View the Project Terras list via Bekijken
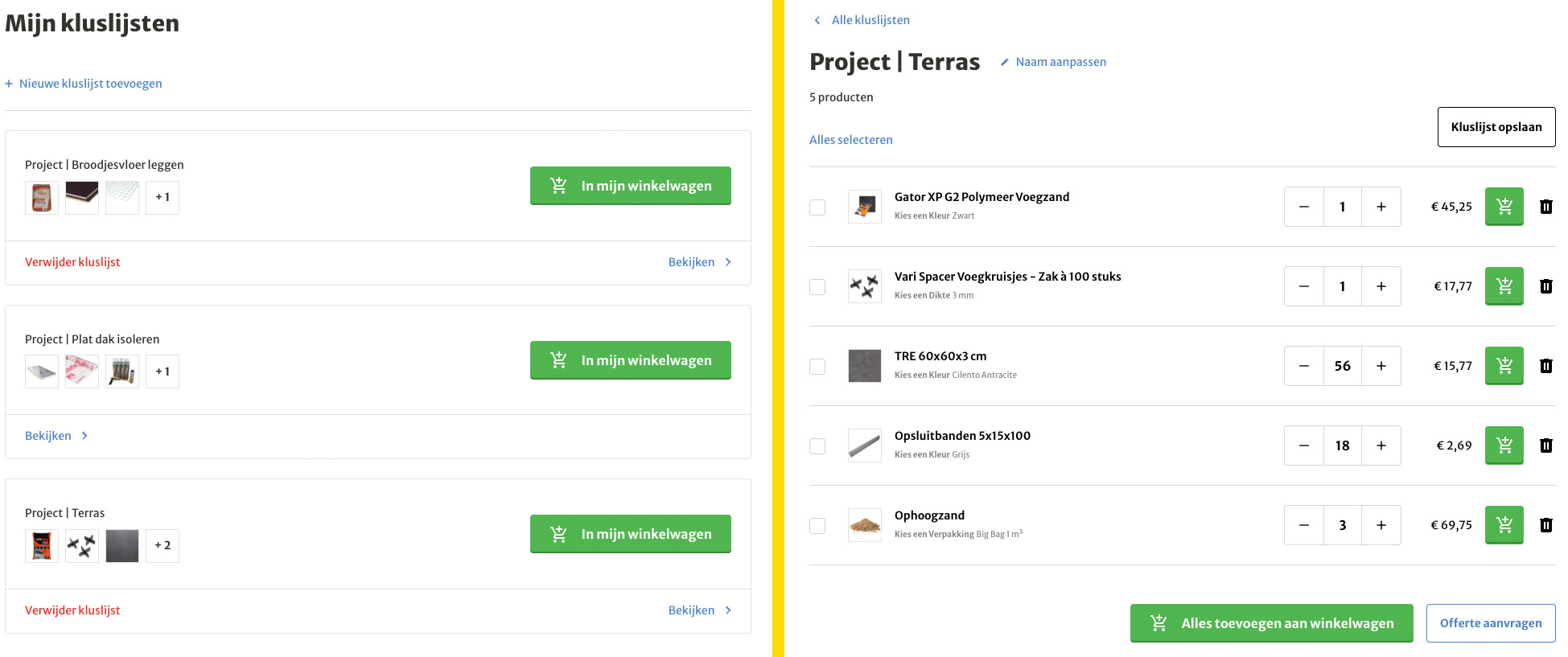The height and width of the screenshot is (657, 1568). coord(699,610)
